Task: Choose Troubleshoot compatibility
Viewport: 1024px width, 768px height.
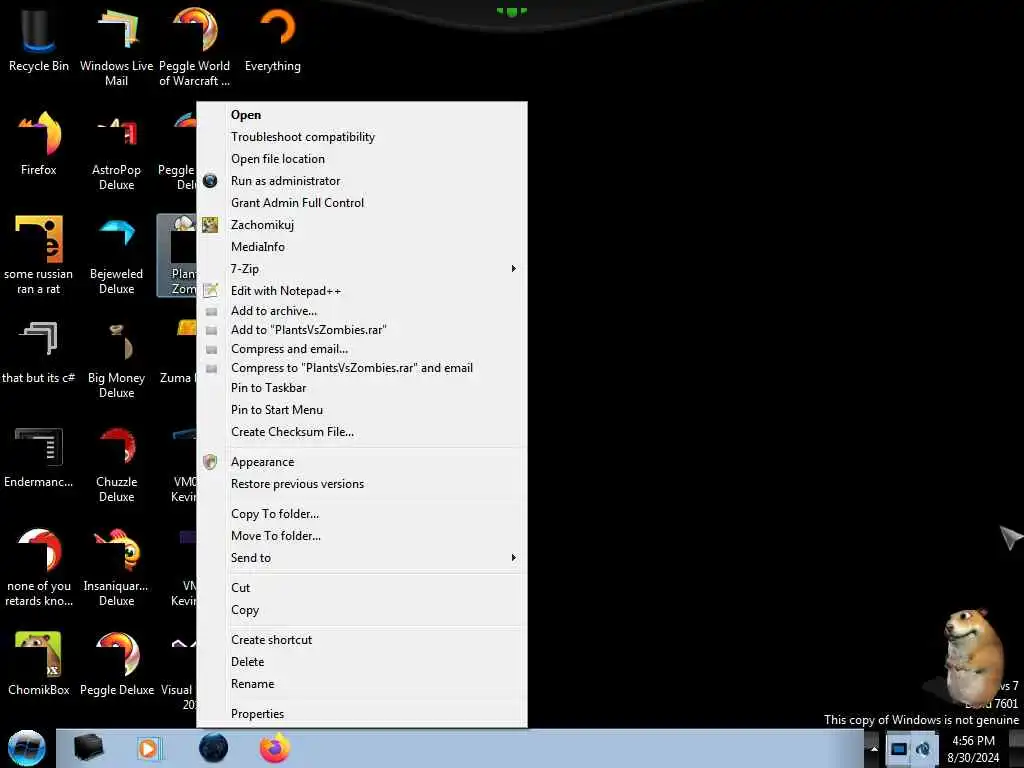Action: click(362, 137)
